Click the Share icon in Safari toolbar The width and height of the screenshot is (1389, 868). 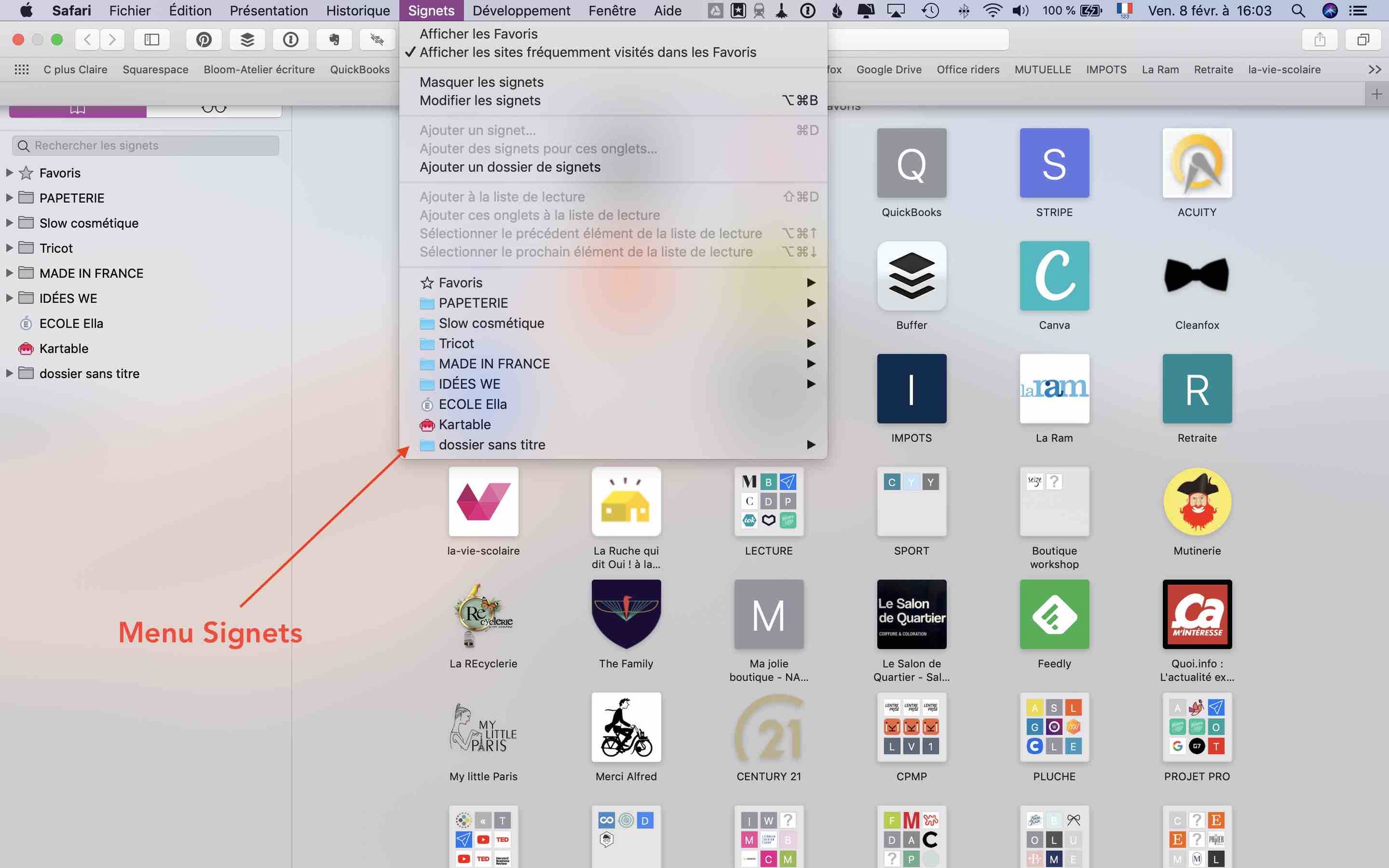[x=1320, y=39]
